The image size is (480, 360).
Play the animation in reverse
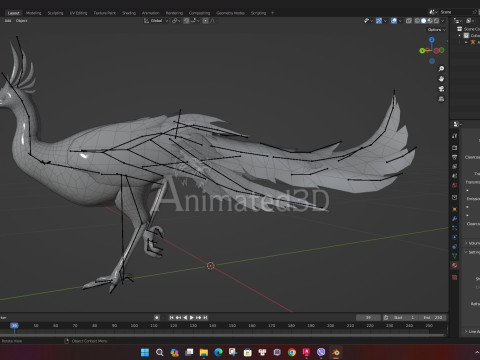(x=185, y=318)
